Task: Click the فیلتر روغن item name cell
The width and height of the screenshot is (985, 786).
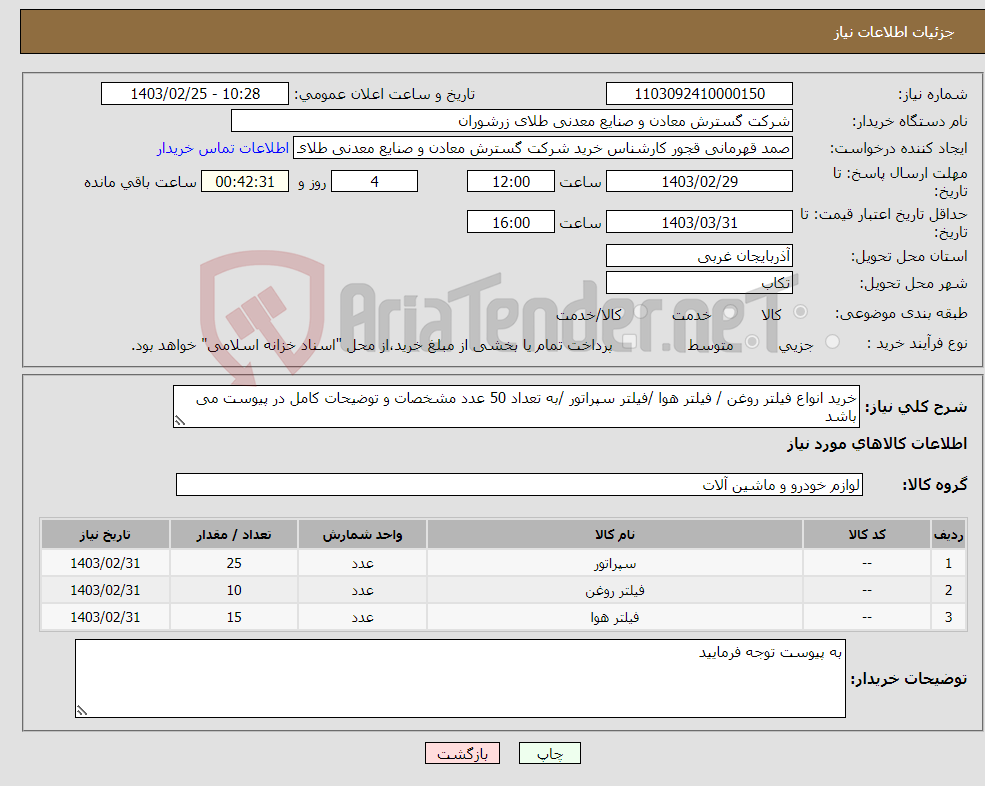Action: click(614, 590)
